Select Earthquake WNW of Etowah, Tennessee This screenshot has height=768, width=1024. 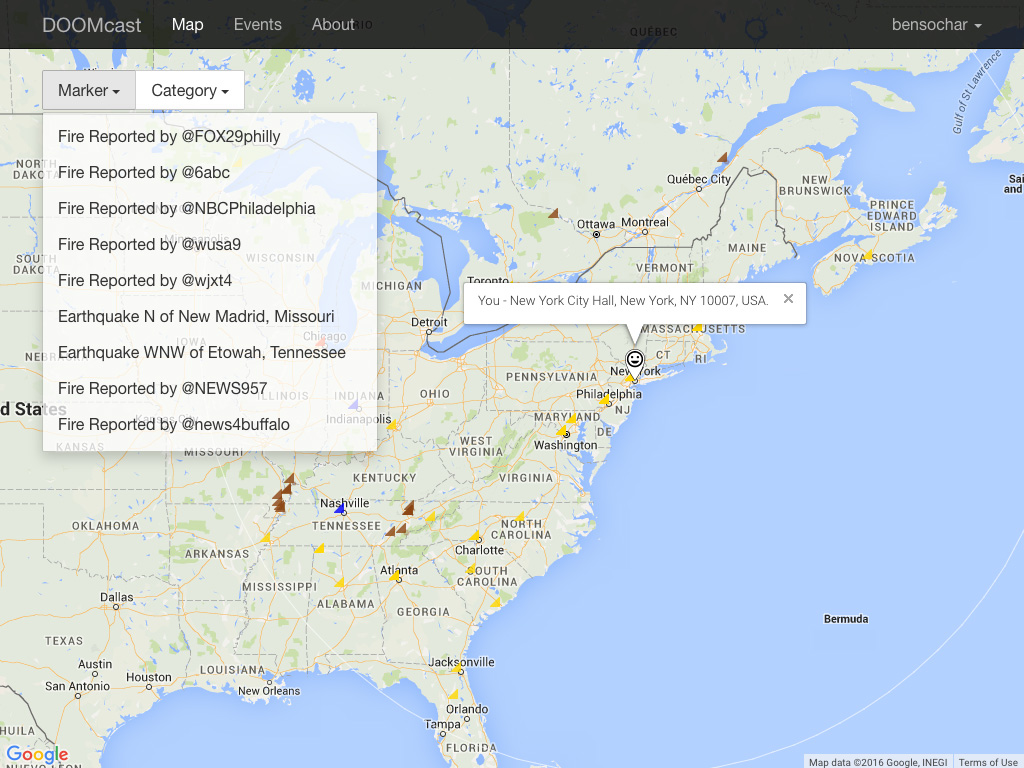click(210, 352)
